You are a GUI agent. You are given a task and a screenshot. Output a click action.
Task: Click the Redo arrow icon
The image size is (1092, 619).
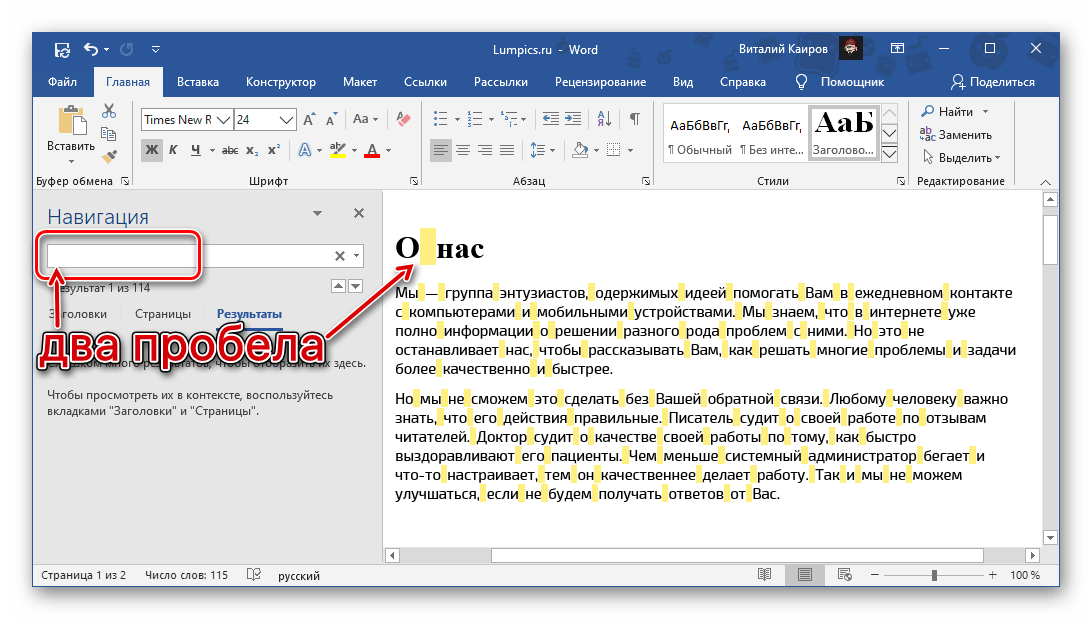(x=127, y=49)
